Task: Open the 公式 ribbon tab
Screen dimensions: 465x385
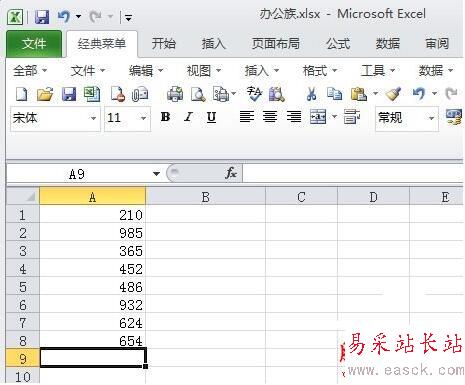Action: coord(338,44)
